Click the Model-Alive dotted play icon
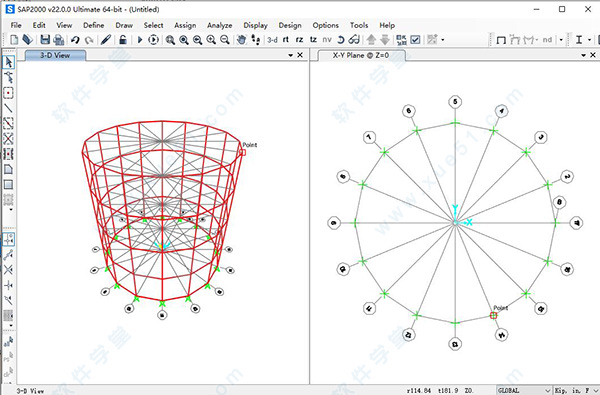 153,39
